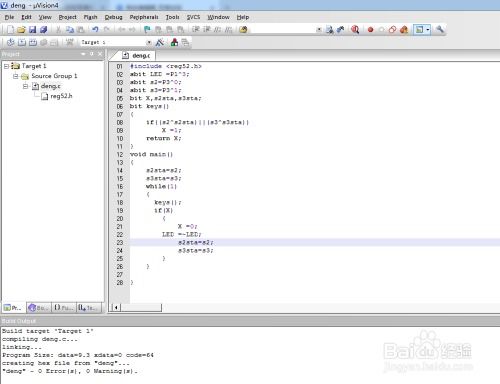The height and width of the screenshot is (384, 500).
Task: Click the '#include <reg52.h>' line
Action: pyautogui.click(x=165, y=66)
